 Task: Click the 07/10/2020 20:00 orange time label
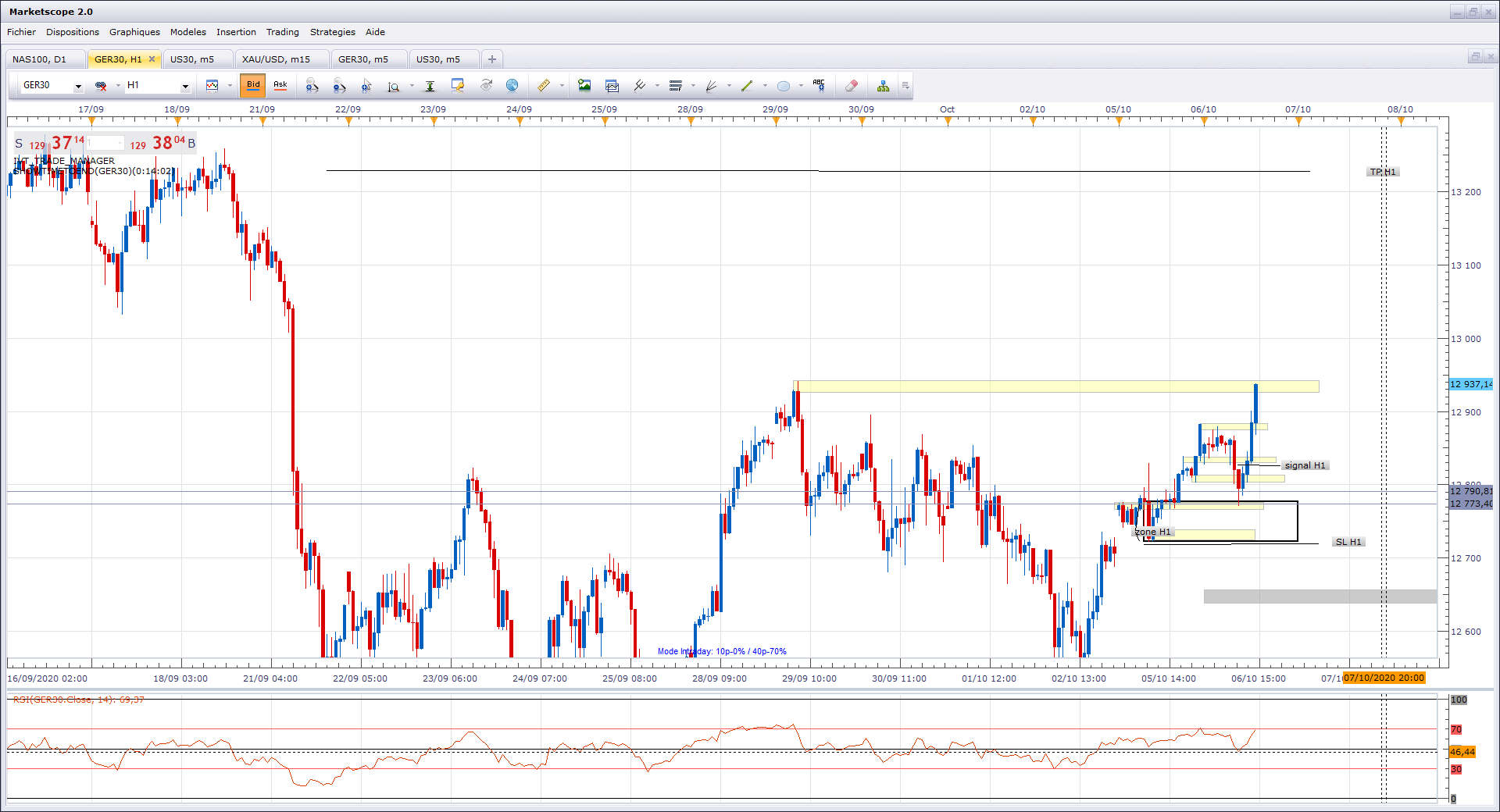(x=1384, y=678)
